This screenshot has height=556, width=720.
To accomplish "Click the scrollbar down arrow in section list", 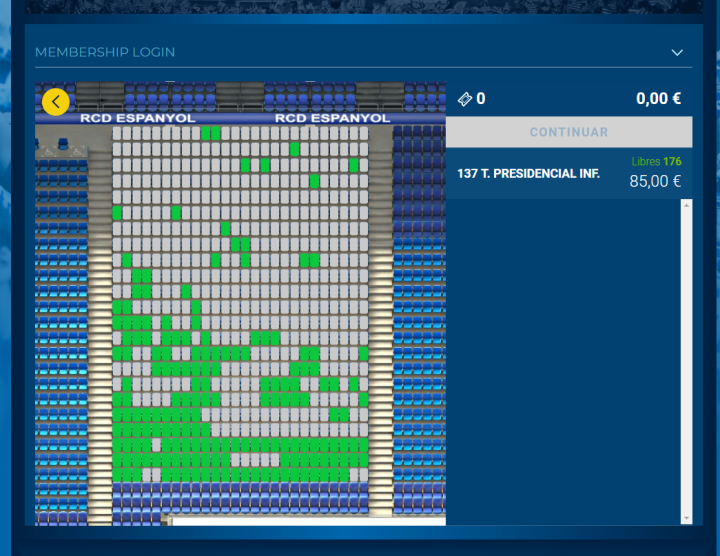I will click(x=685, y=517).
